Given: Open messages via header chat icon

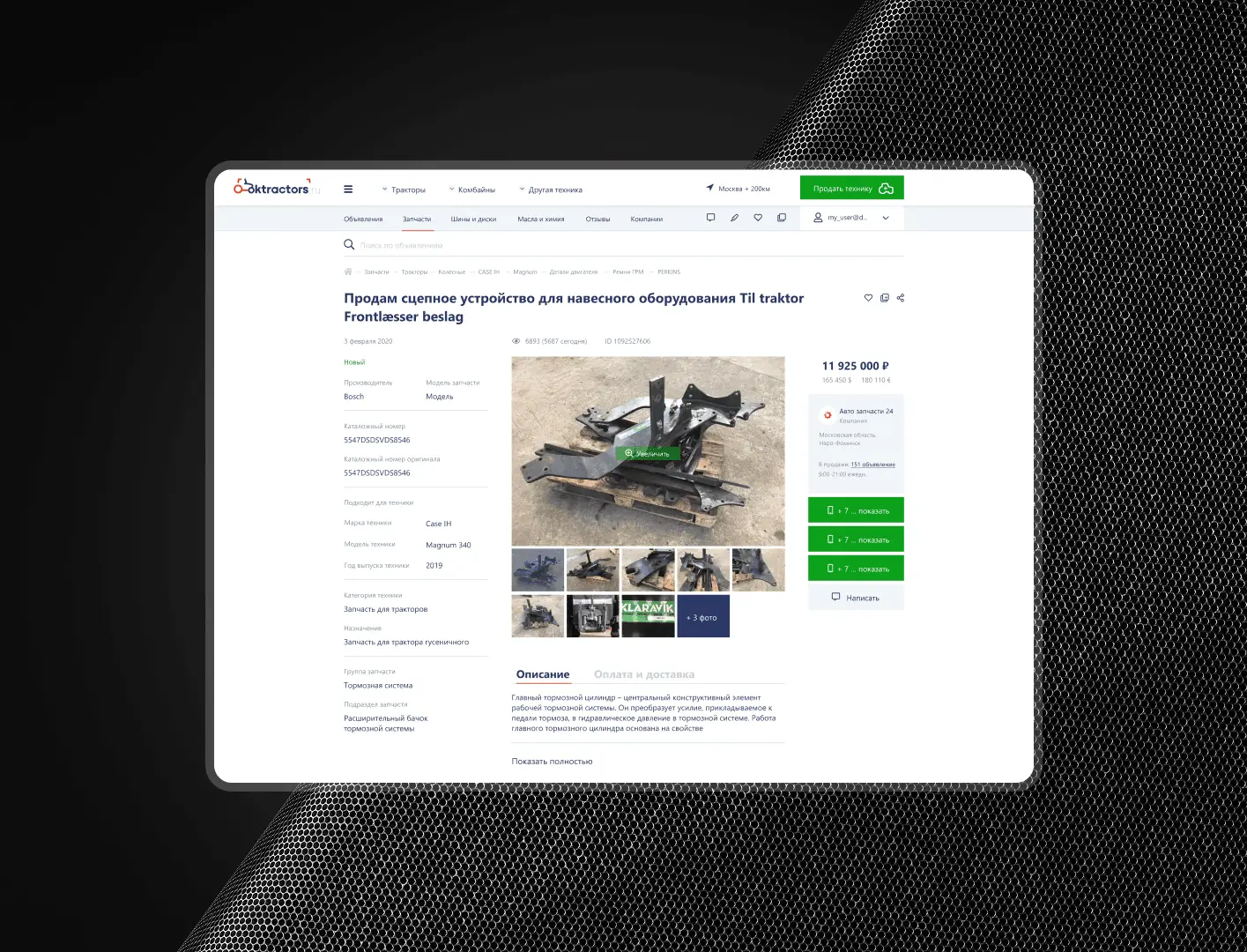Looking at the screenshot, I should click(711, 218).
